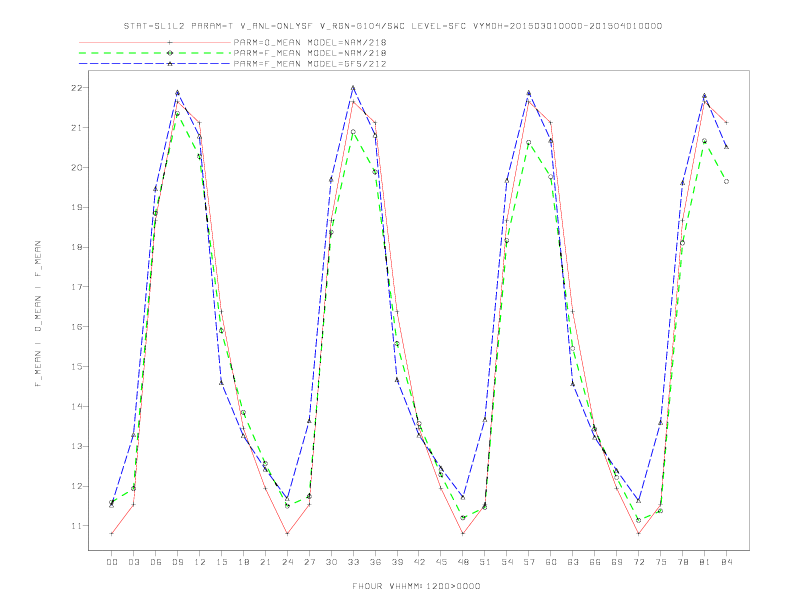Click x-axis forecast hour label 75
Screen dimensions: 792x612
coord(661,562)
